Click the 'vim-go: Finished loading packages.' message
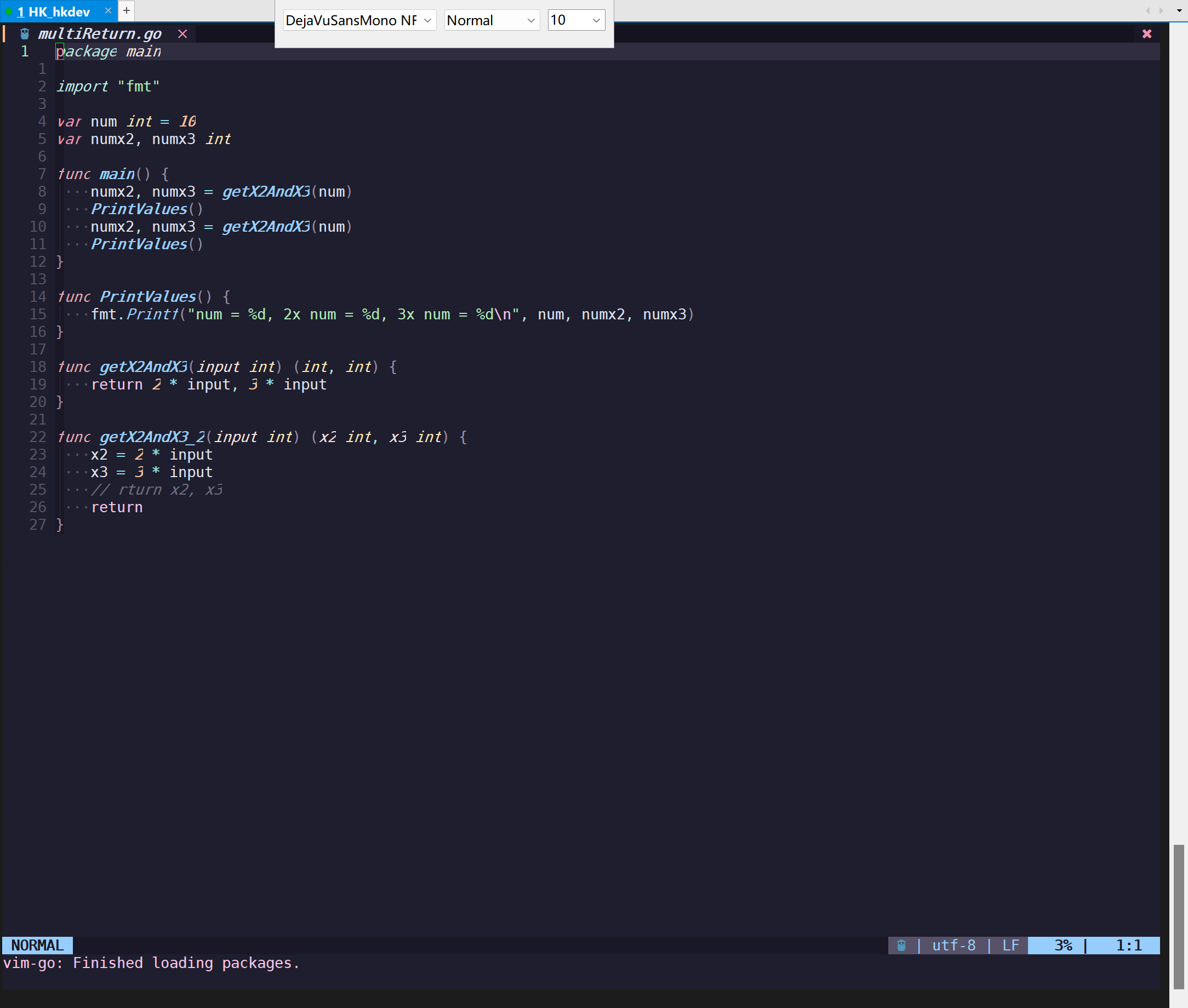The width and height of the screenshot is (1188, 1008). 151,963
